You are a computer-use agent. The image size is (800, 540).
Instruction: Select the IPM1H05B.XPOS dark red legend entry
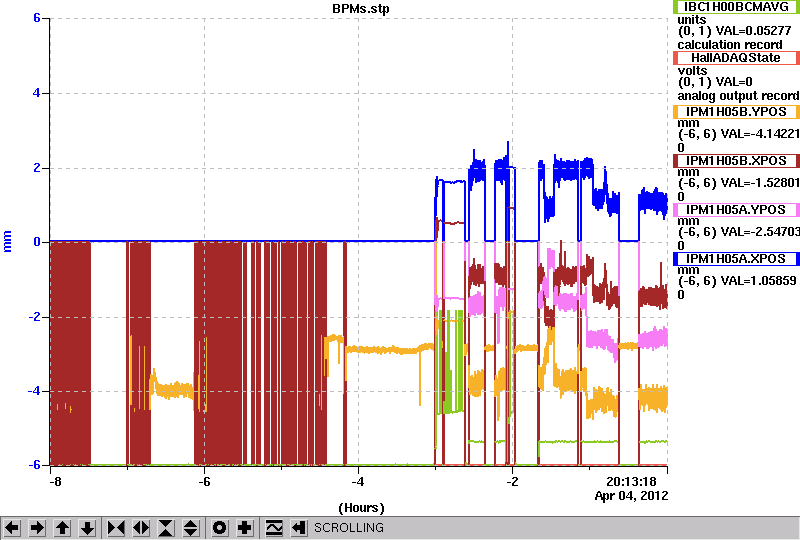[736, 161]
